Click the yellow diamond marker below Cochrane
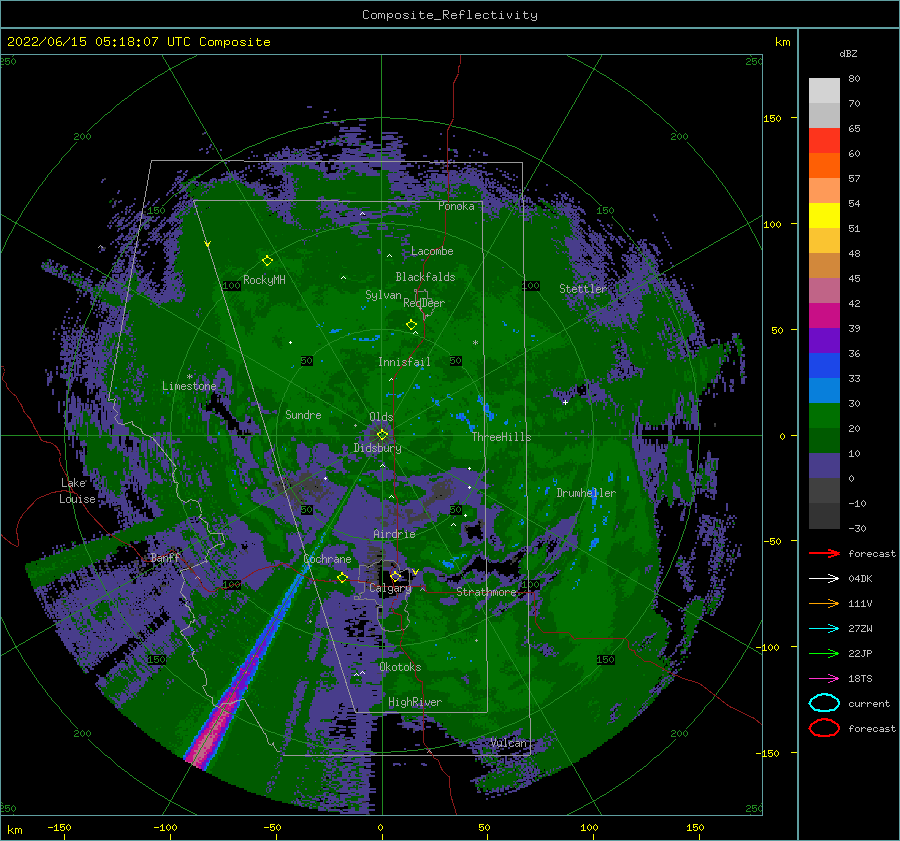900x841 pixels. [x=342, y=578]
